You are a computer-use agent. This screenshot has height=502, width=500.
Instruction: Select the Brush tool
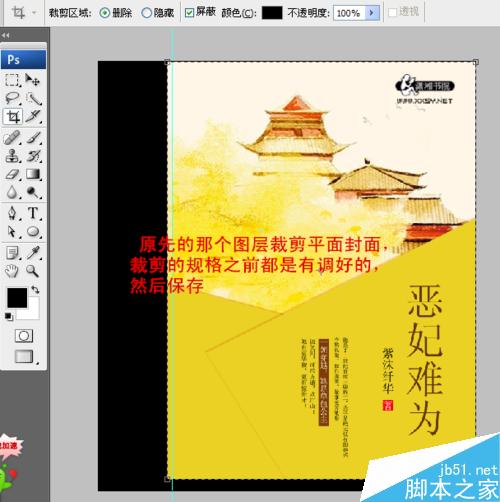(x=33, y=138)
